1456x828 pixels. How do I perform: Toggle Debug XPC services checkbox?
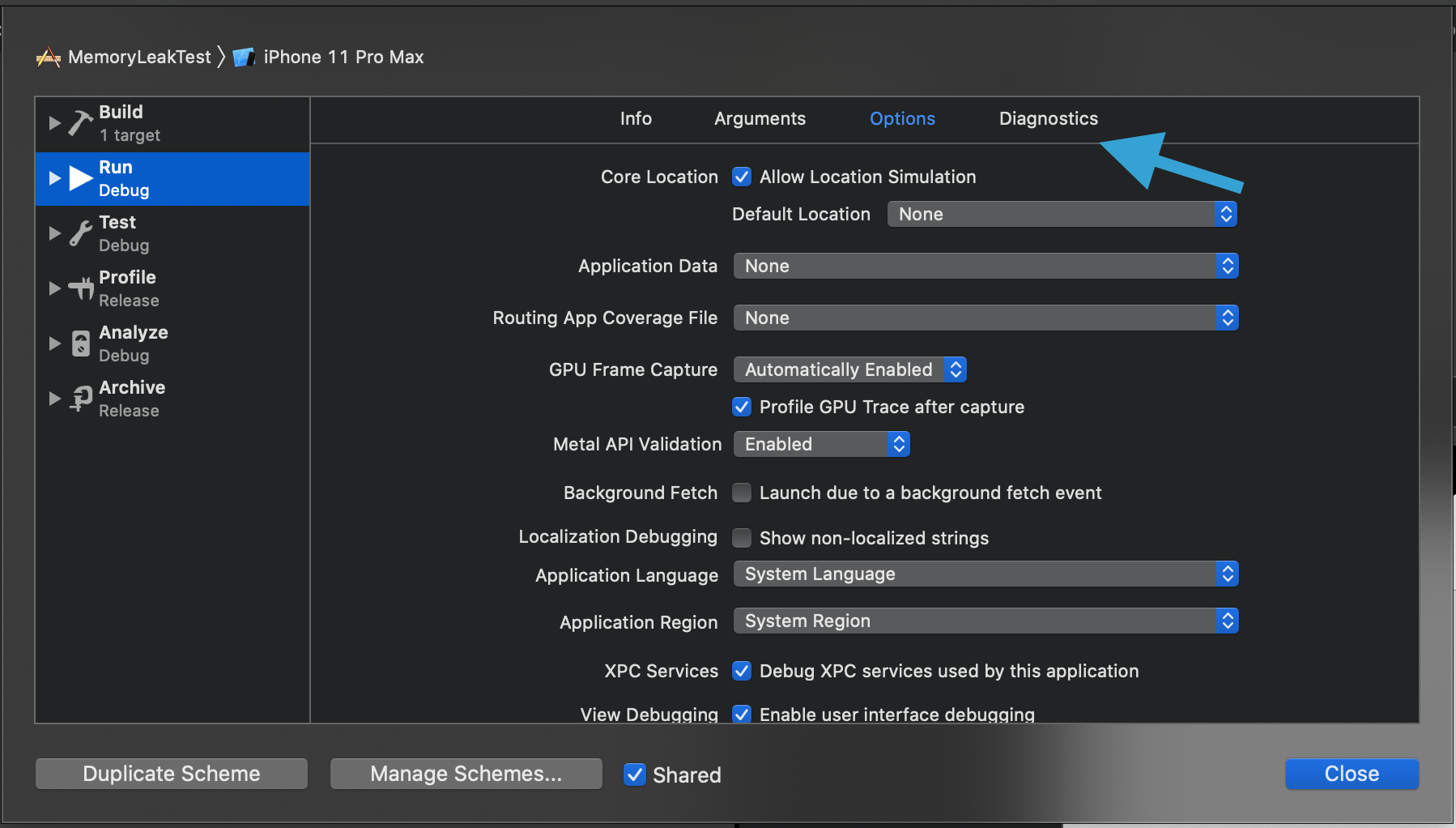(742, 671)
